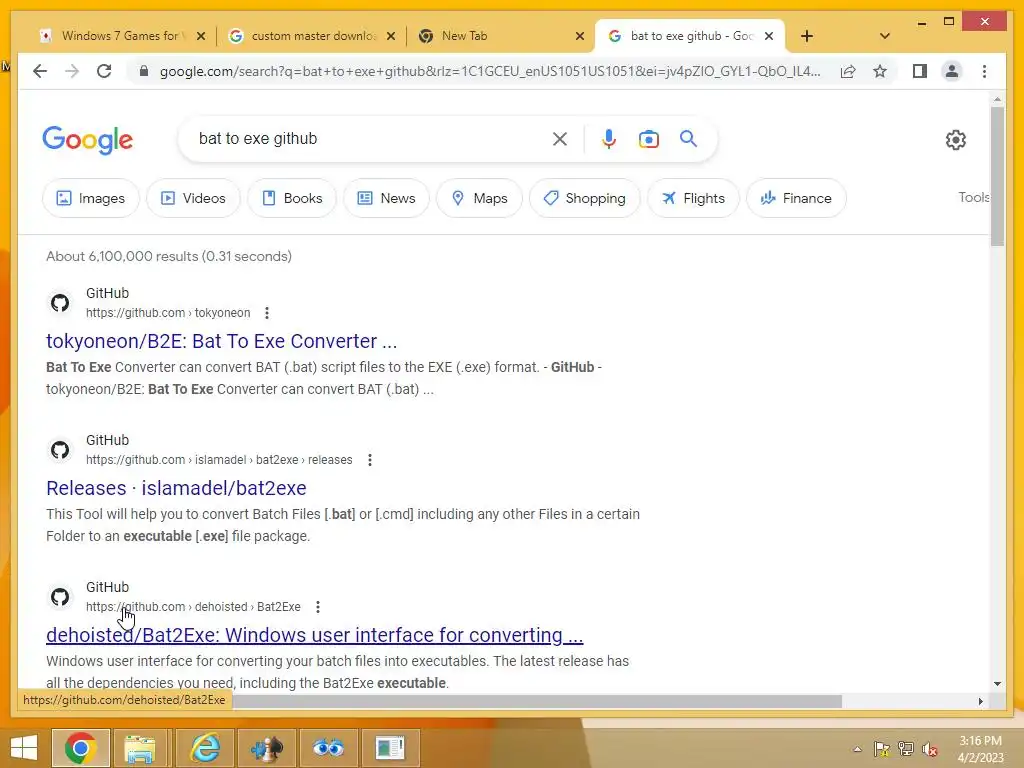Filter results by Books
Image resolution: width=1024 pixels, height=768 pixels.
pyautogui.click(x=292, y=198)
